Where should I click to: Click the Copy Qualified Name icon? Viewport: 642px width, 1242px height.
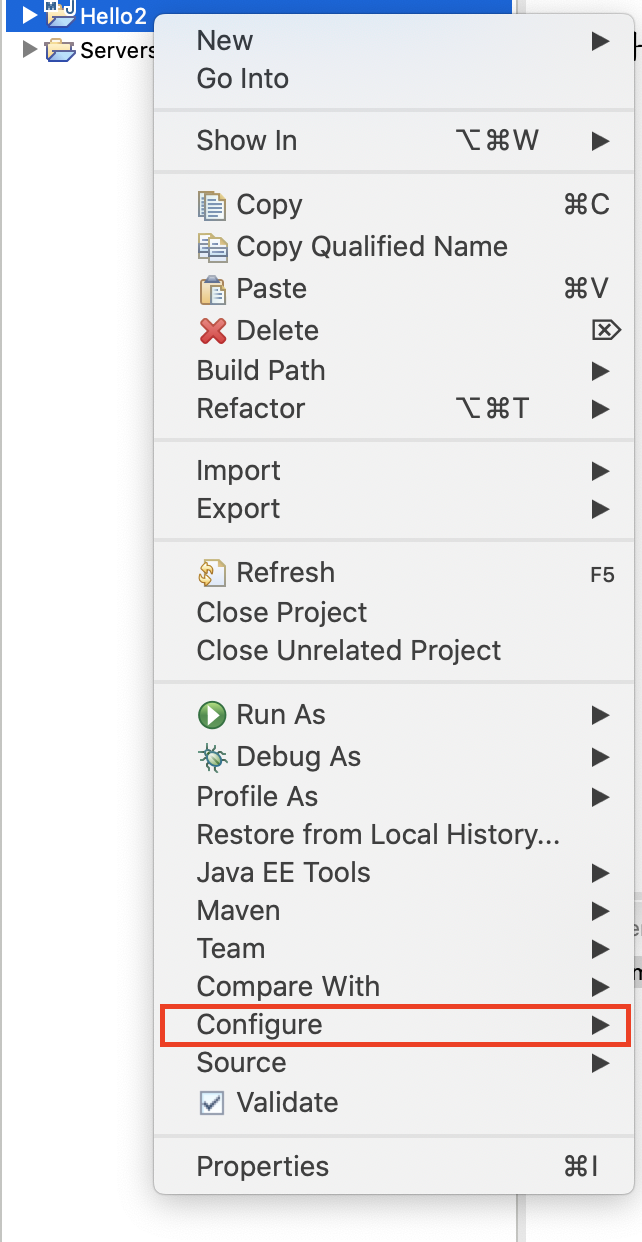[x=212, y=247]
